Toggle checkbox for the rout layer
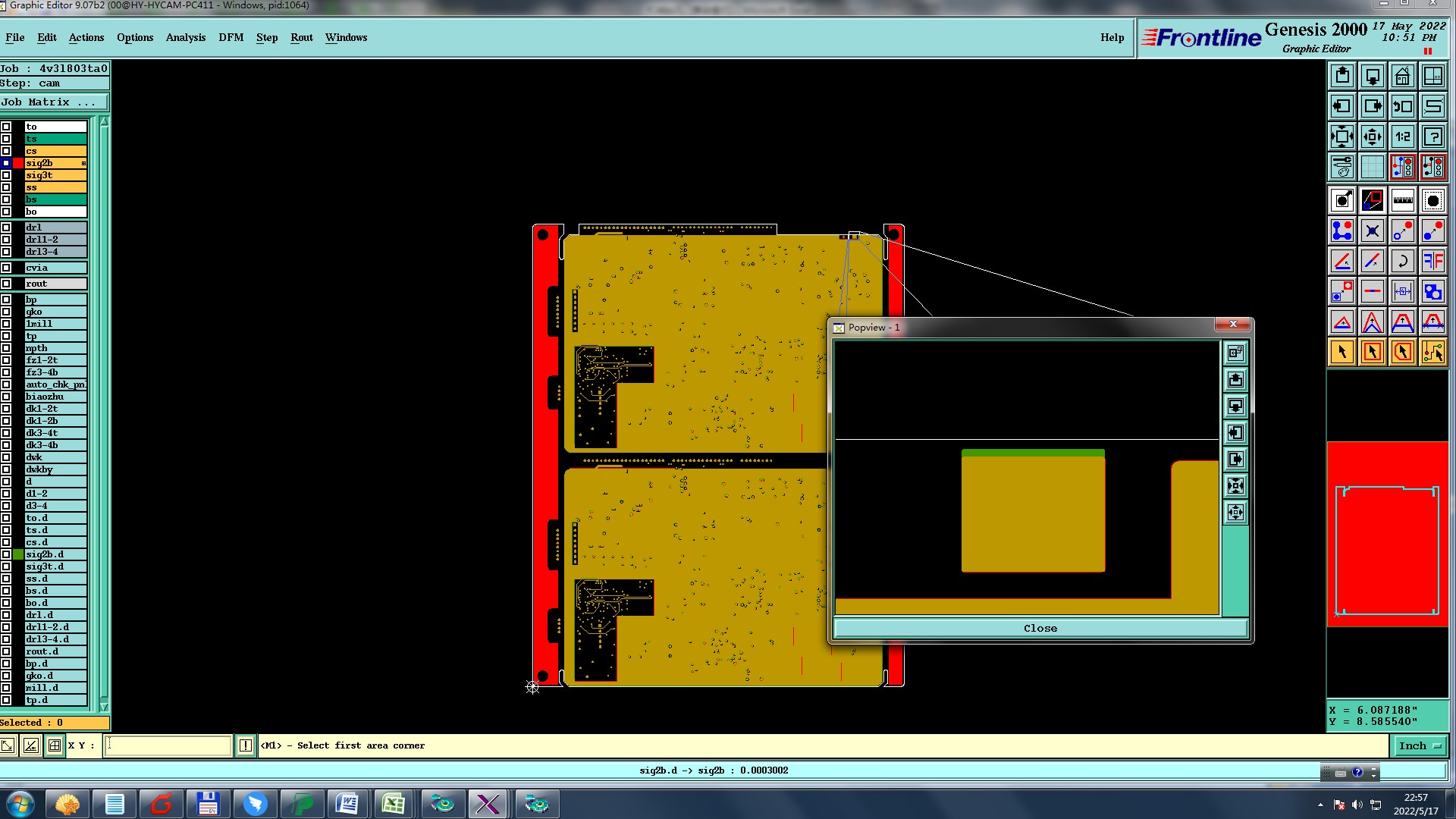 pyautogui.click(x=6, y=284)
